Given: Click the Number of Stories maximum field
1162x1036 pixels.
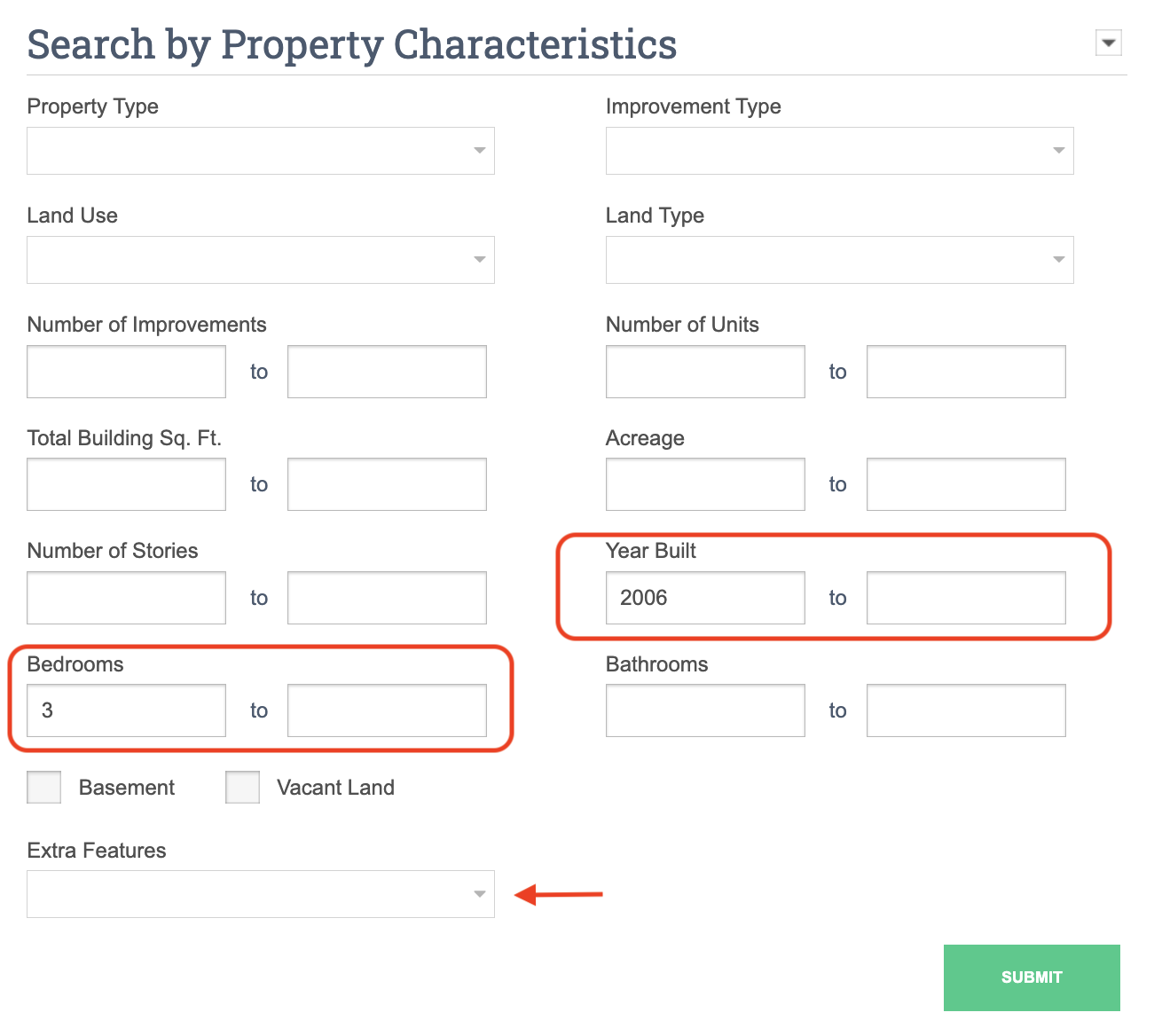Looking at the screenshot, I should 387,598.
